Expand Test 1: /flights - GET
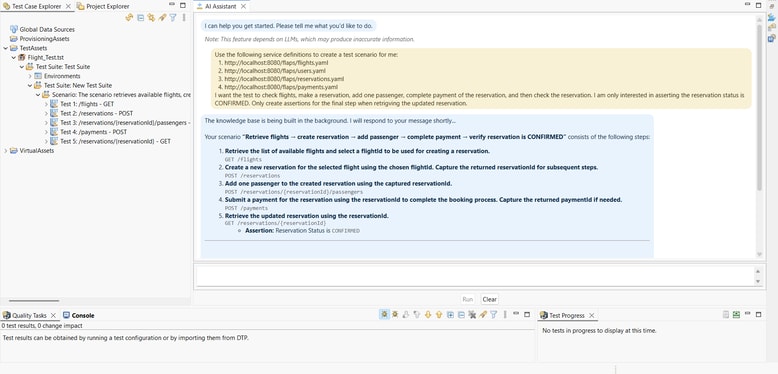 (x=46, y=104)
